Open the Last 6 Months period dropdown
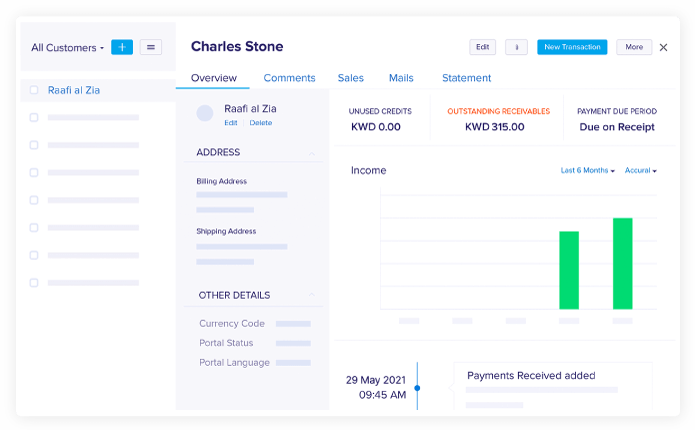Screen dimensions: 695x430 [587, 170]
